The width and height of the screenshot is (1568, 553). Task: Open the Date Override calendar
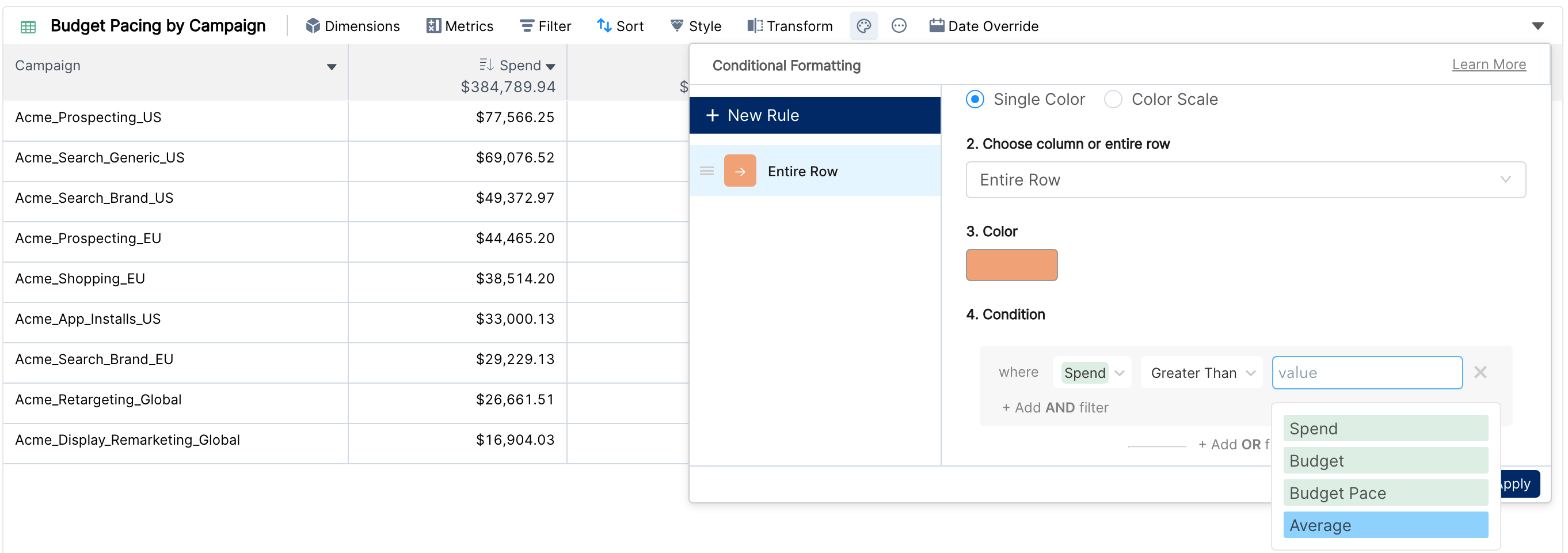[x=983, y=26]
